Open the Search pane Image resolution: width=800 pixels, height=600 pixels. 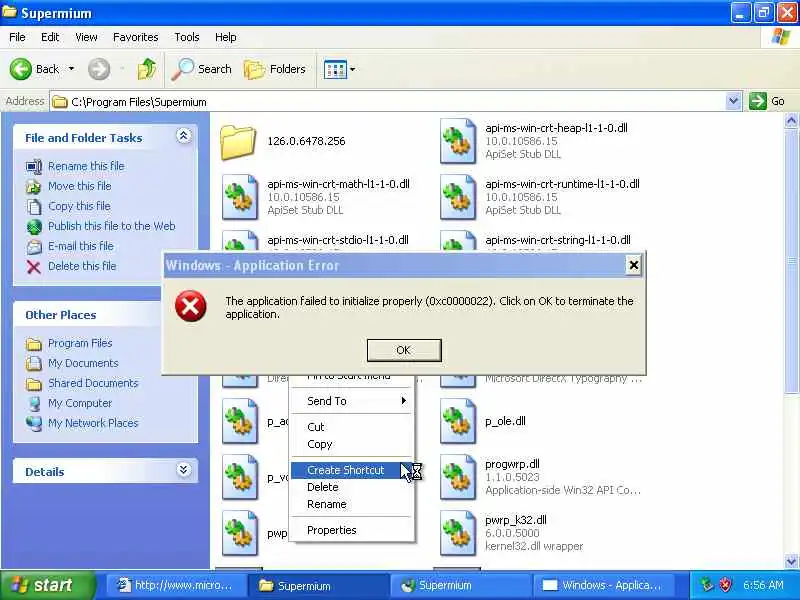pyautogui.click(x=202, y=69)
